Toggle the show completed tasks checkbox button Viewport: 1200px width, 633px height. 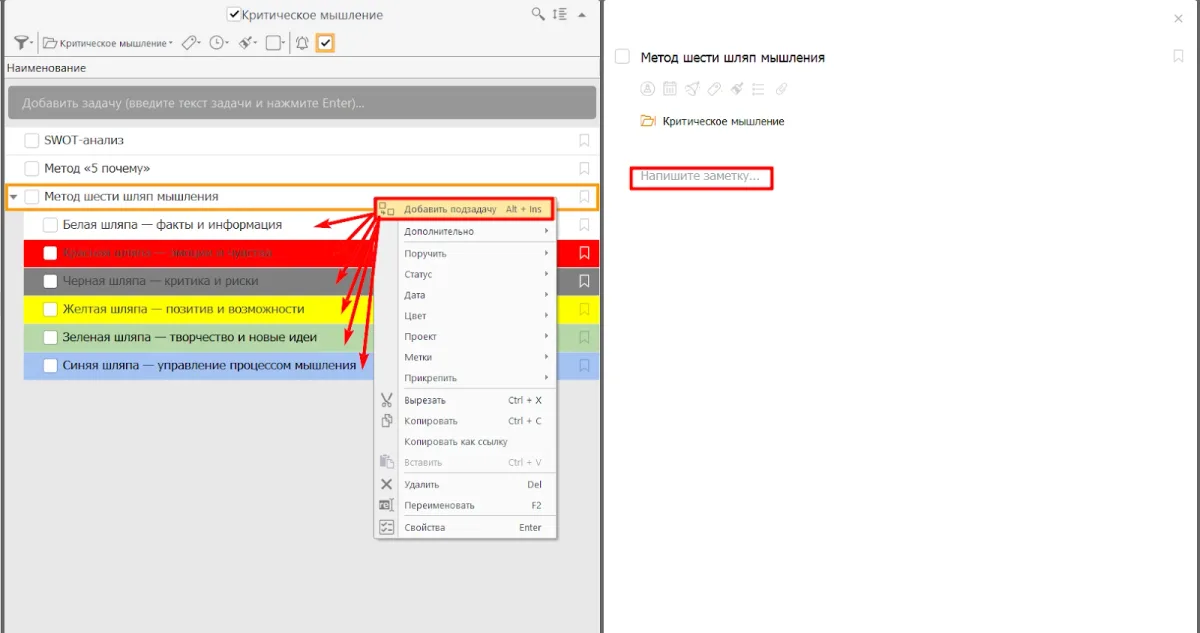(325, 43)
